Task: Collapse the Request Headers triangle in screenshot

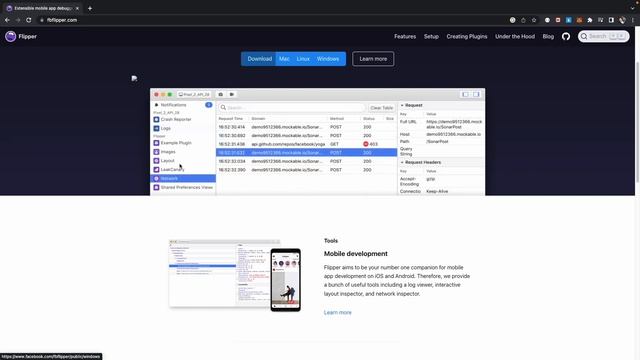Action: (402, 162)
